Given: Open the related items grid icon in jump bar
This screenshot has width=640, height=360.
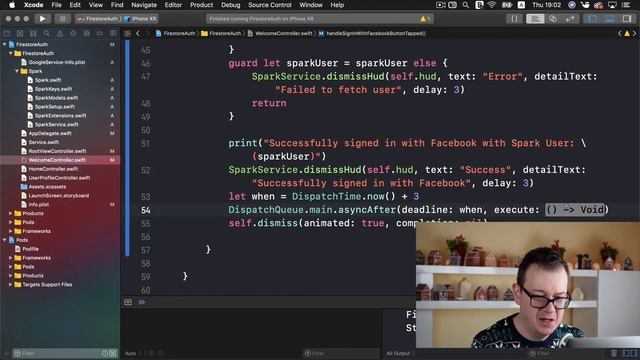Looking at the screenshot, I should (x=127, y=33).
